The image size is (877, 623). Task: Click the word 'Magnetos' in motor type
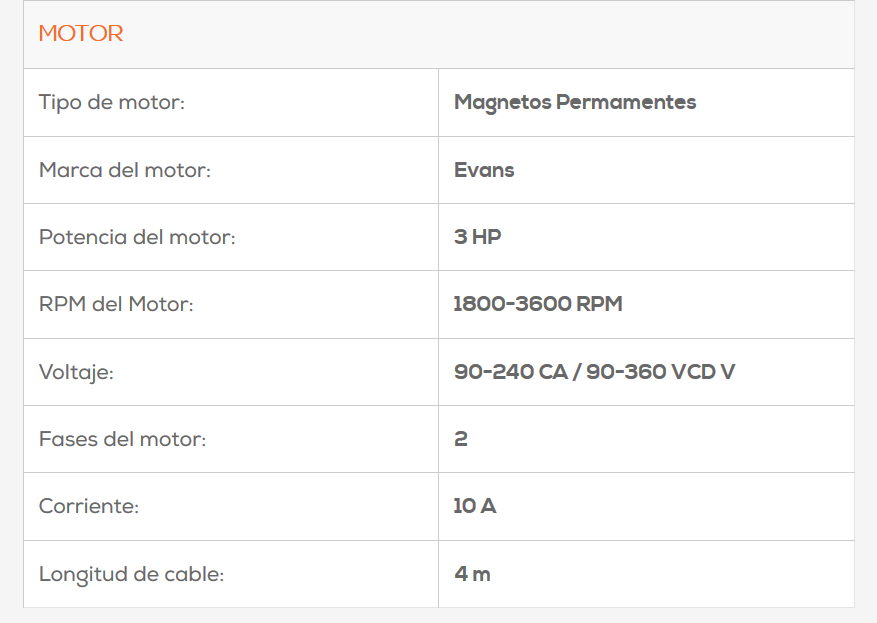click(502, 103)
